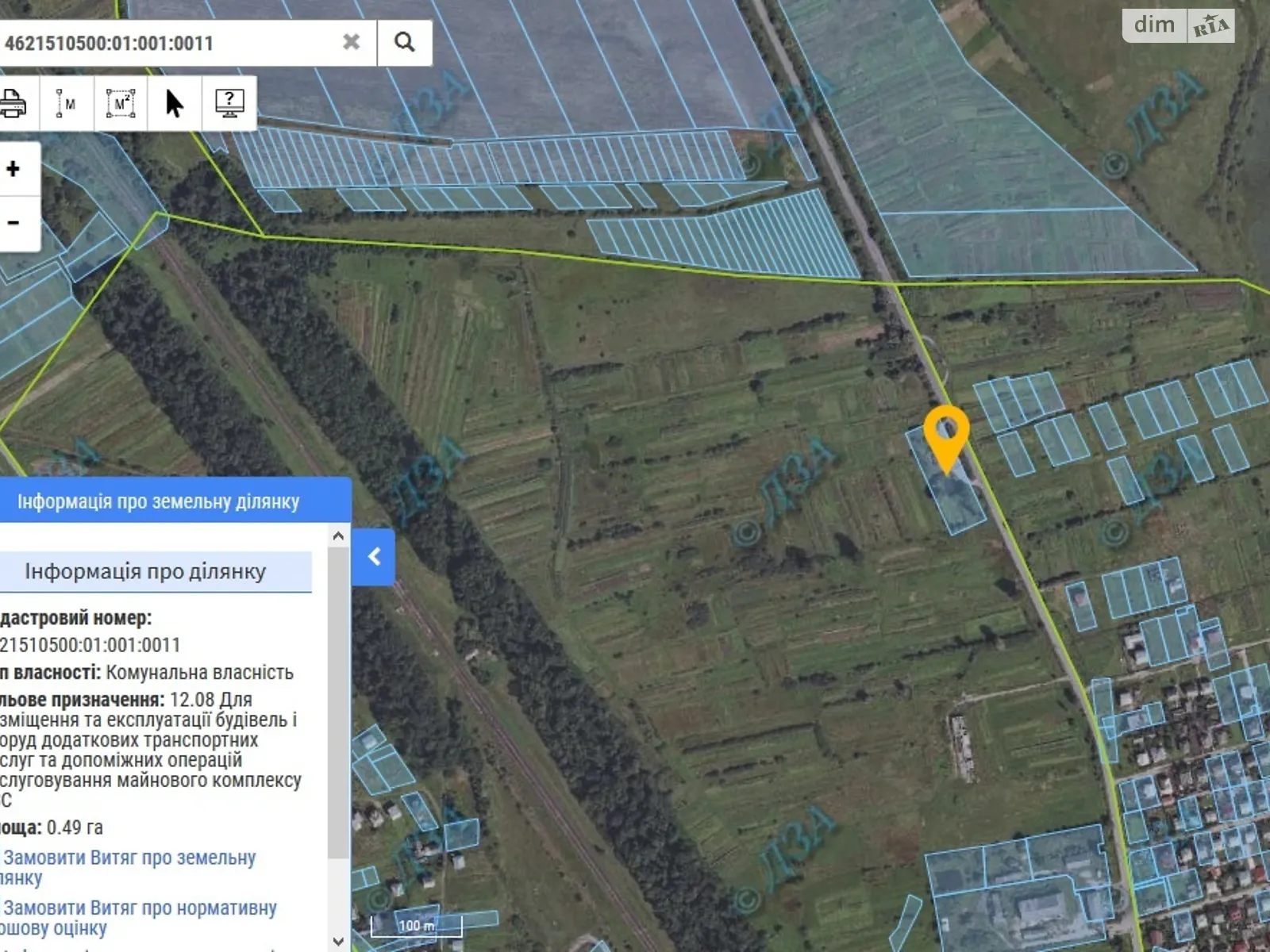Collapse the side info panel with arrow

click(374, 557)
